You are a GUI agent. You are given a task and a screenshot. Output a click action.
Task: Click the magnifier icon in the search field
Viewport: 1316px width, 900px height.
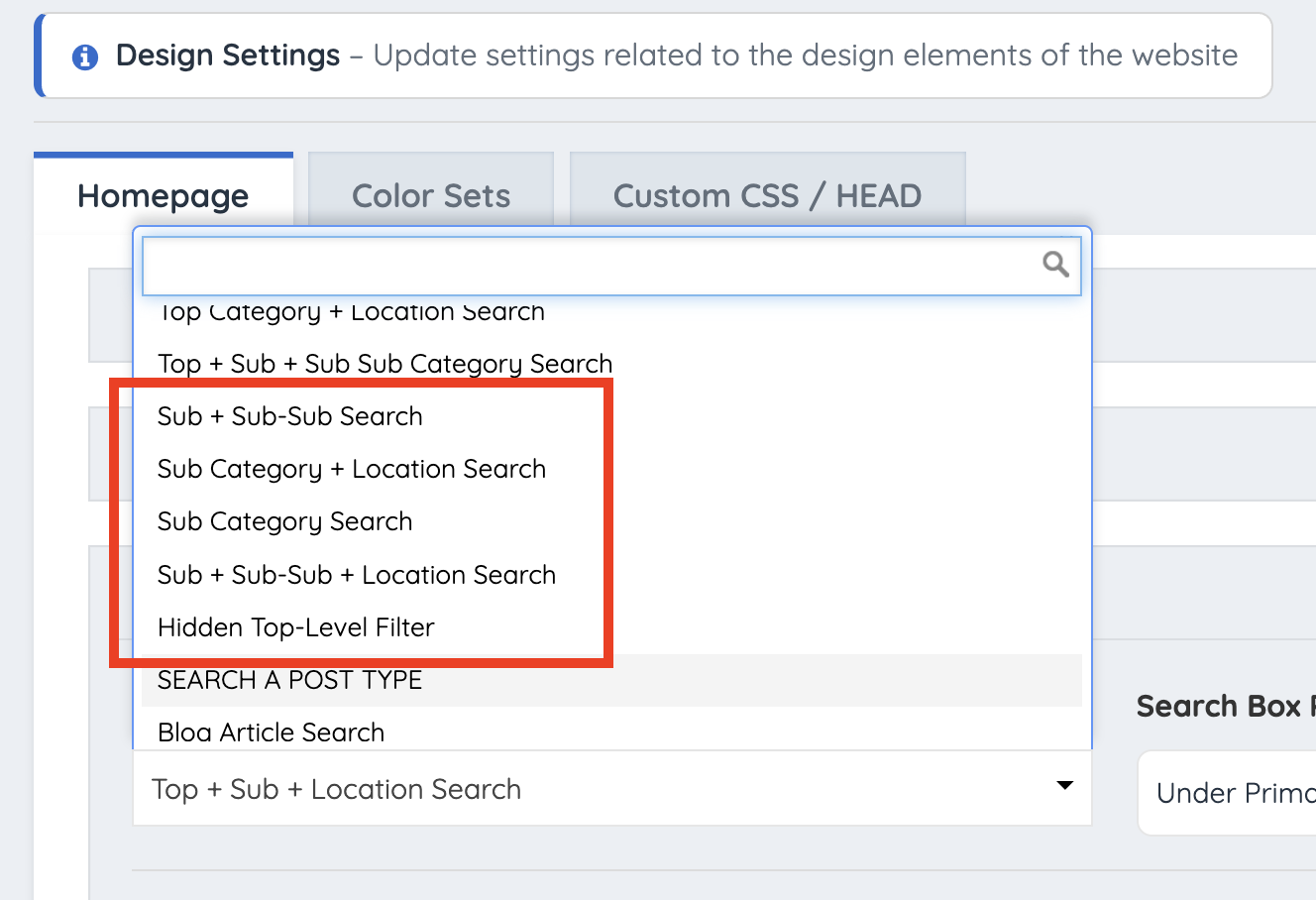pos(1055,264)
